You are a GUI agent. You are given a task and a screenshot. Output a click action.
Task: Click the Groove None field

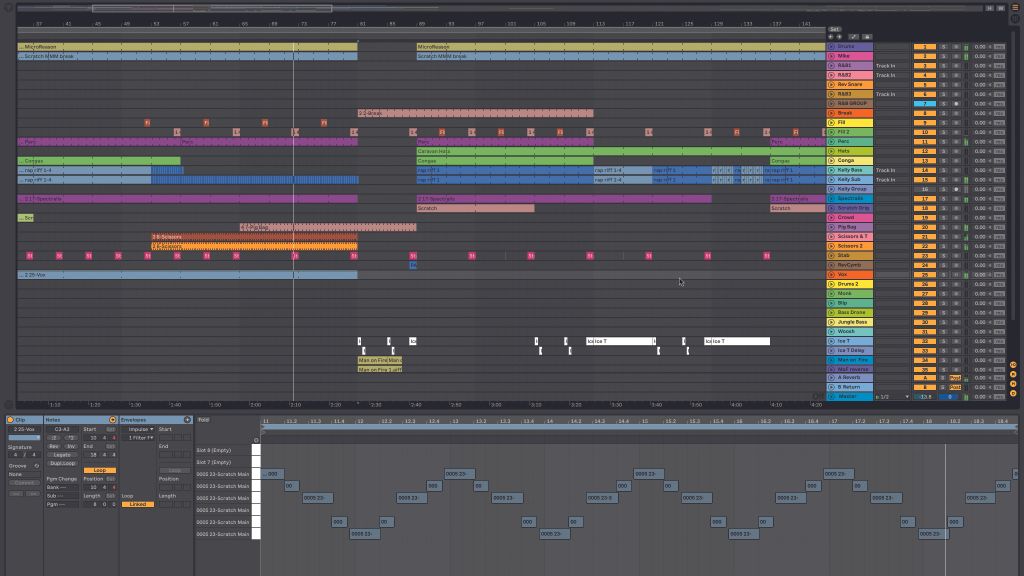pyautogui.click(x=24, y=474)
